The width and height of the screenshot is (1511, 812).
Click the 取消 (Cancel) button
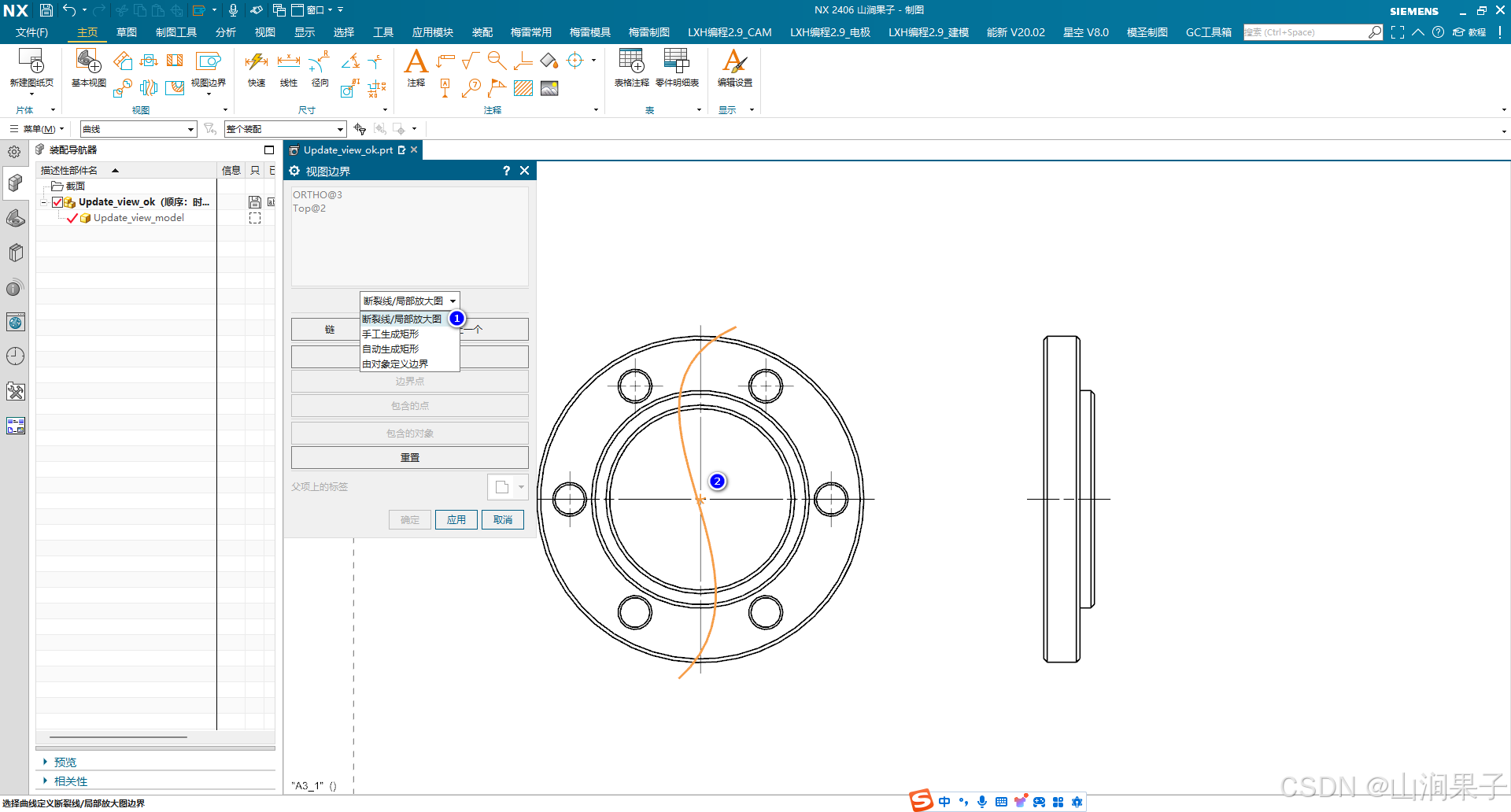point(503,519)
